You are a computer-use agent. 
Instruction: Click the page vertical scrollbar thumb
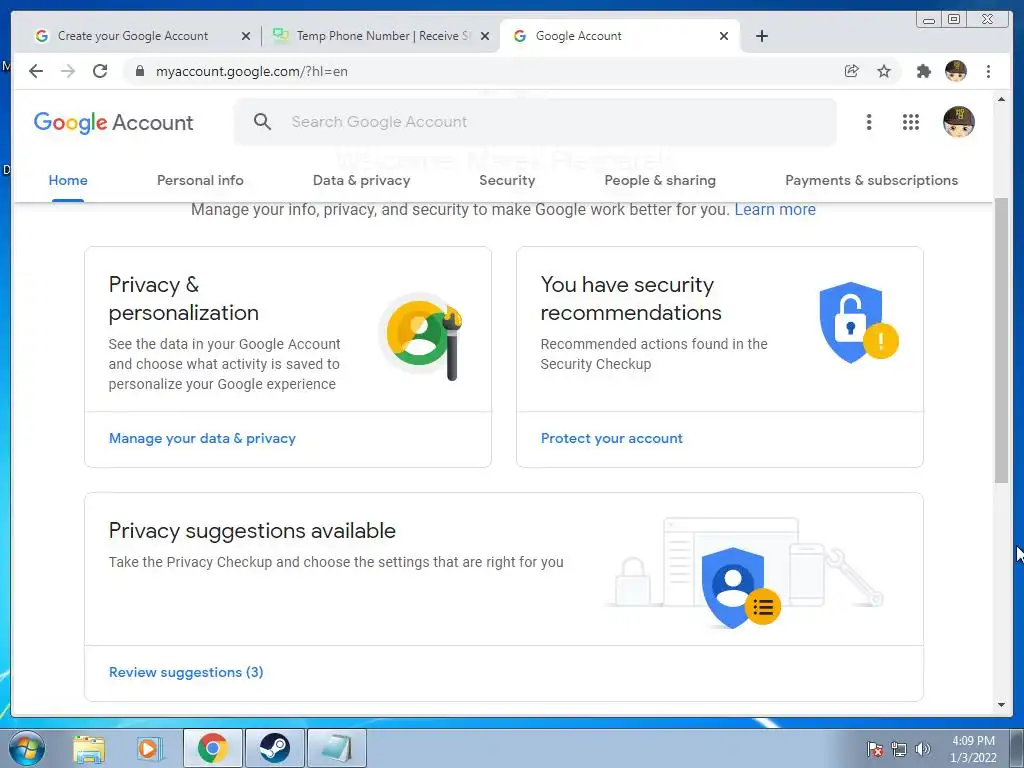coord(1001,340)
